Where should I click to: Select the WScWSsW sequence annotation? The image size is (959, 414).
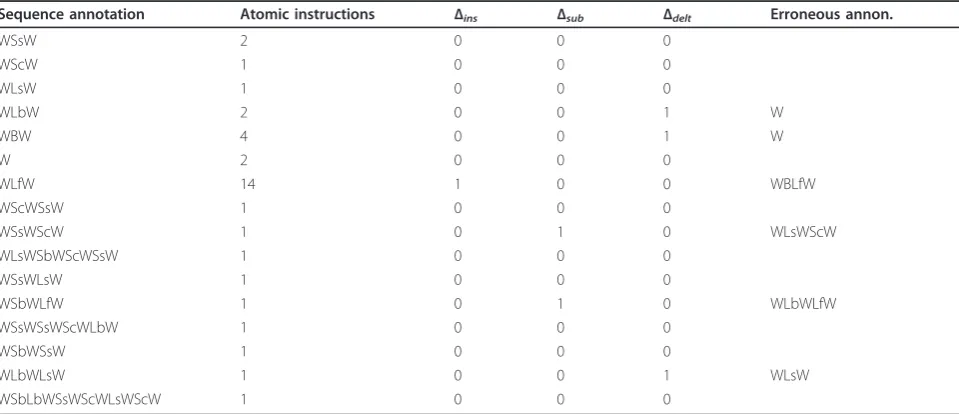coord(32,208)
